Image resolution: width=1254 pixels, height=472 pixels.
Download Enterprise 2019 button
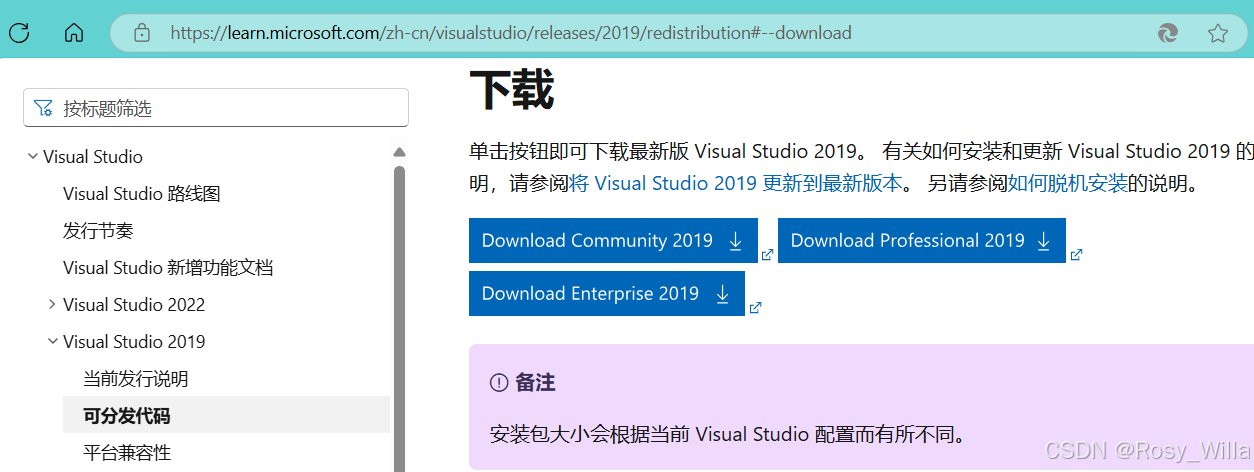tap(607, 294)
